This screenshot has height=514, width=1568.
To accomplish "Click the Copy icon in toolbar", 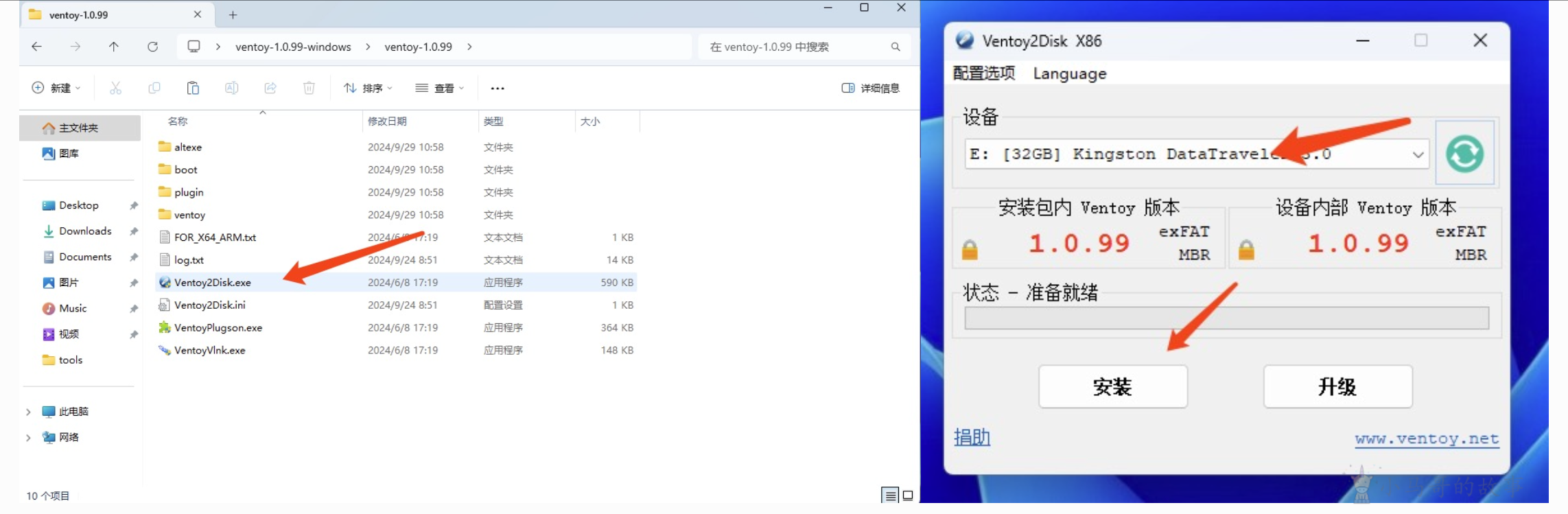I will tap(154, 88).
